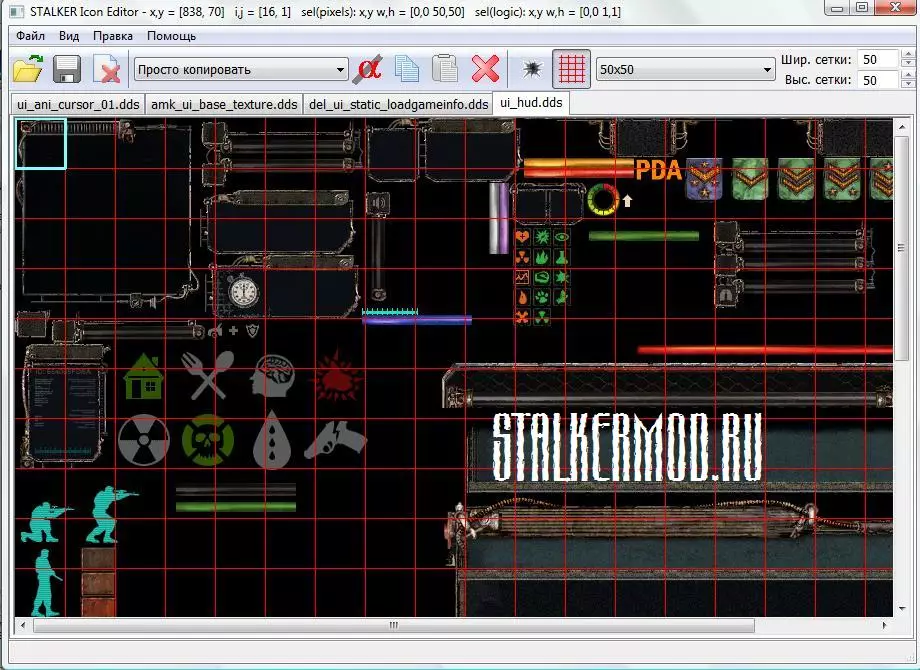Select the crossed fork and spoon icon
The width and height of the screenshot is (920, 670).
208,375
